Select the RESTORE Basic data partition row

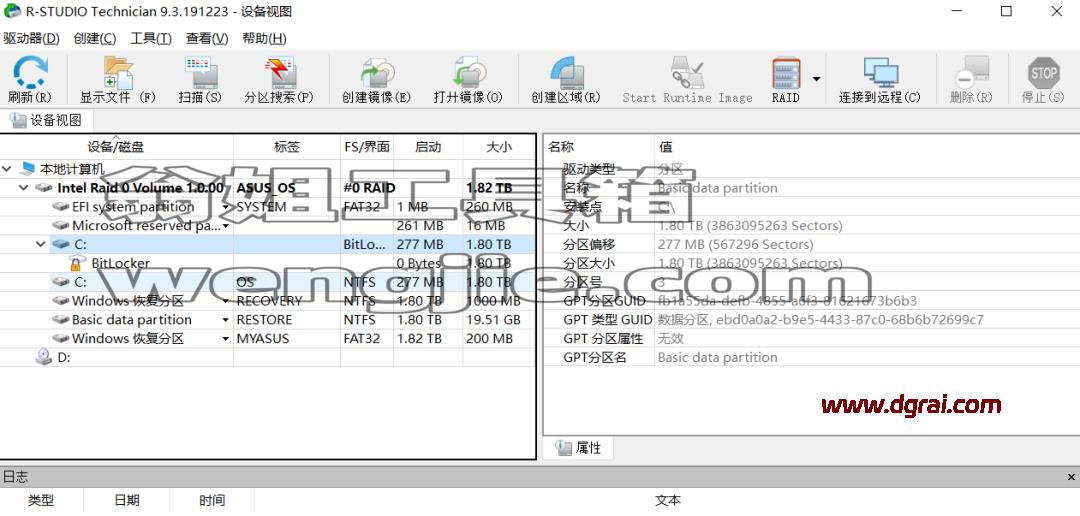point(268,320)
